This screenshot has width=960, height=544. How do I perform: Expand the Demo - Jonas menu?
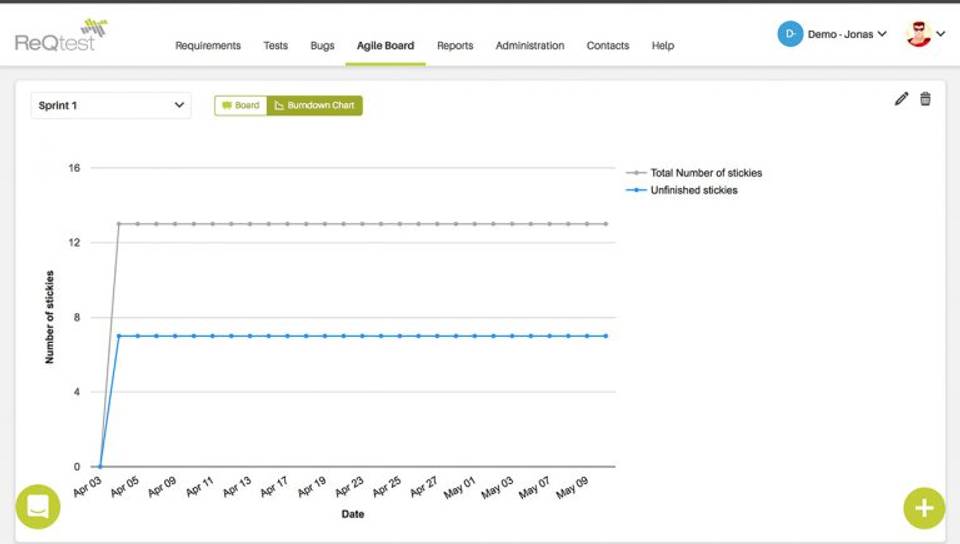[846, 34]
